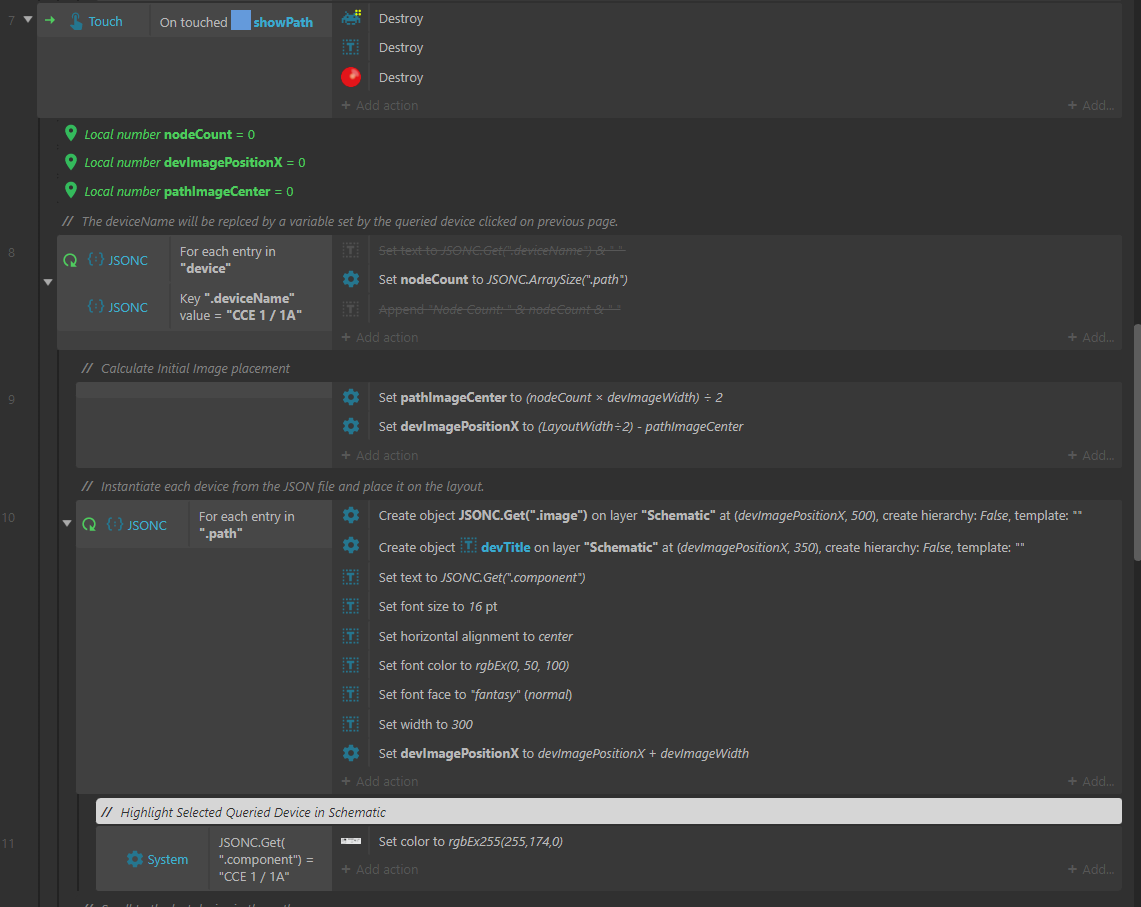Click the text object icon on second Destroy action

pos(351,47)
